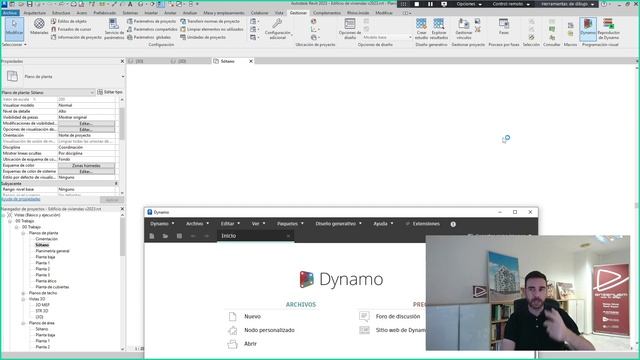The image size is (640, 360).
Task: Collapse the Vistas 3D tree node
Action: (23, 299)
